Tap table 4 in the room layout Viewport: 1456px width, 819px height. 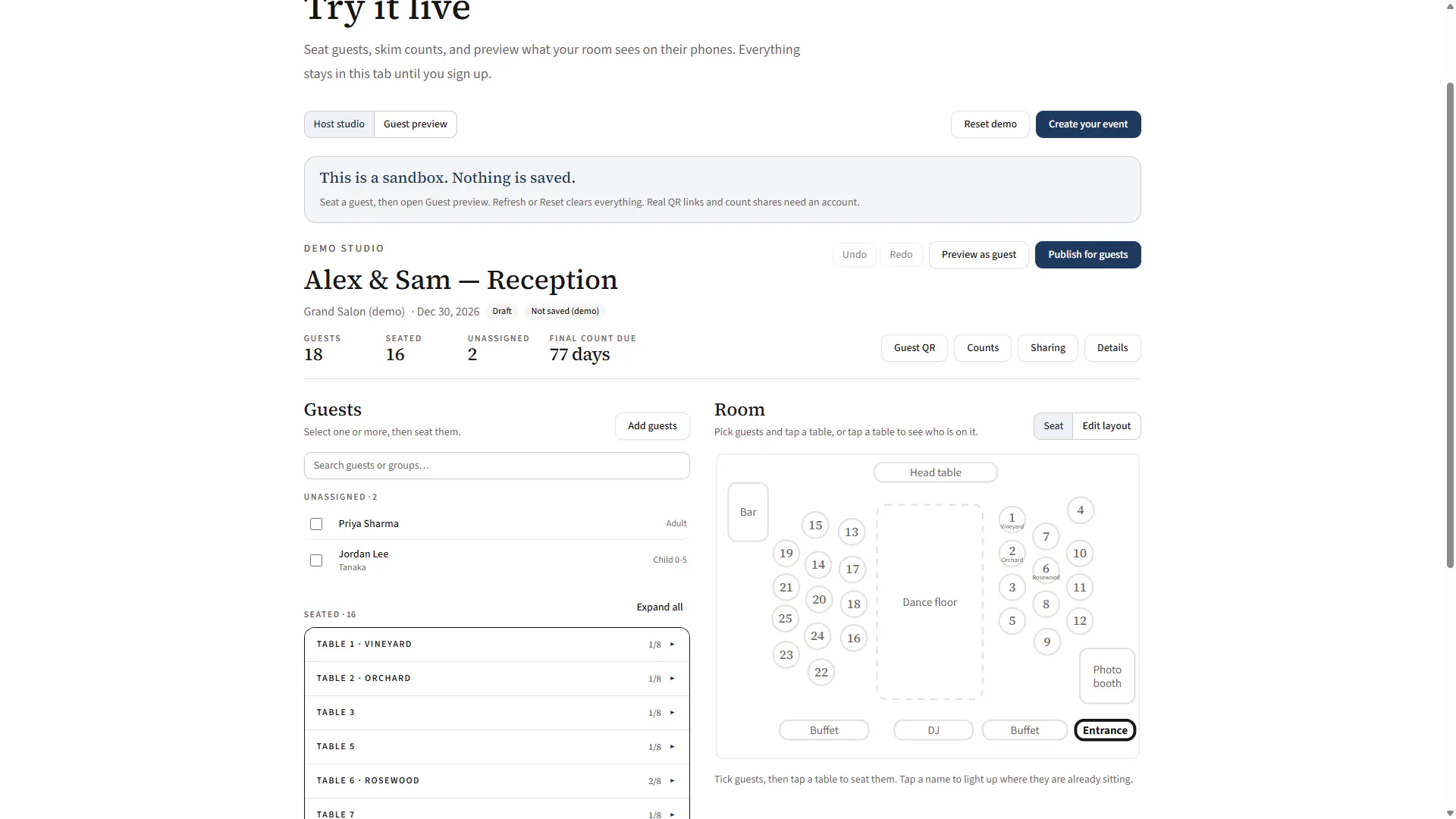(x=1081, y=510)
